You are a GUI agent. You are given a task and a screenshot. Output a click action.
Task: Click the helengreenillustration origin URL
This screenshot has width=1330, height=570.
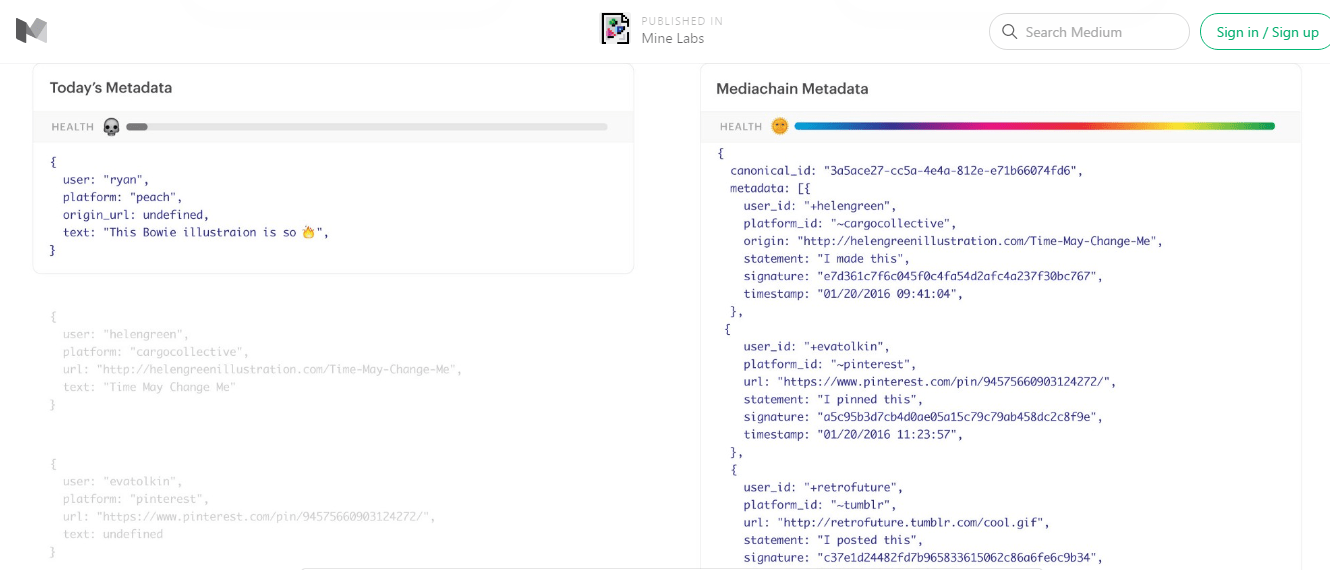coord(979,241)
